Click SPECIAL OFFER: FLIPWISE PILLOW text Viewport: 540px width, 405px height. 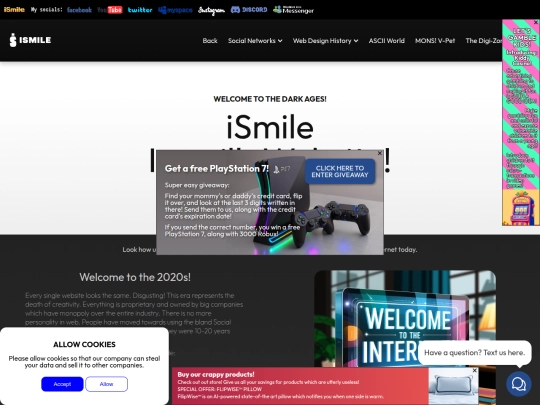220,389
